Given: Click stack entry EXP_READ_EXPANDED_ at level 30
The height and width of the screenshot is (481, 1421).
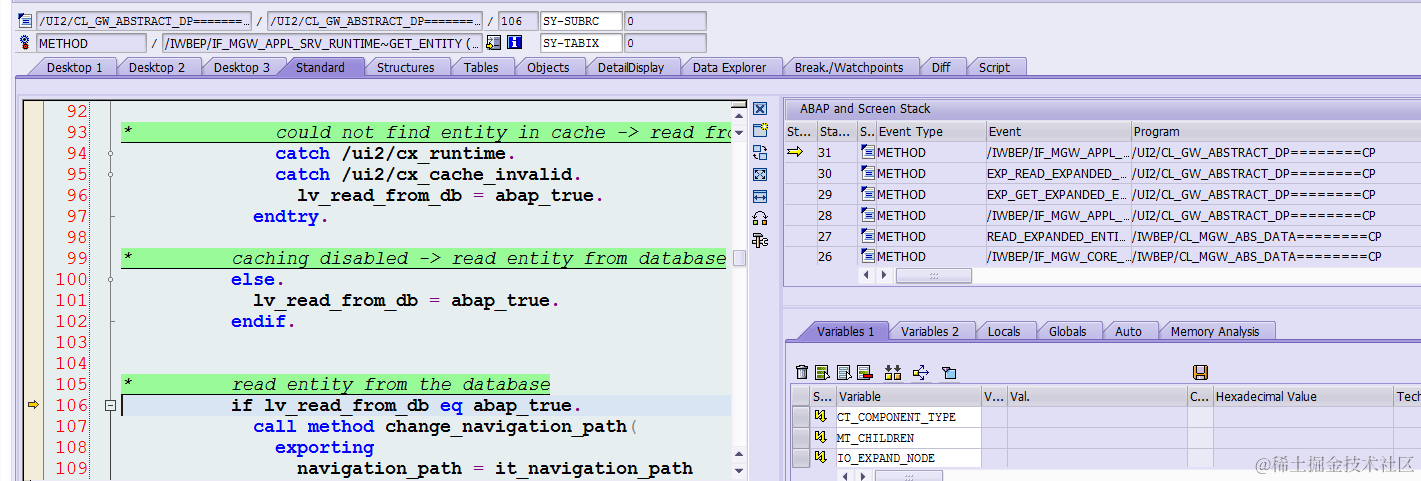Looking at the screenshot, I should (1057, 174).
